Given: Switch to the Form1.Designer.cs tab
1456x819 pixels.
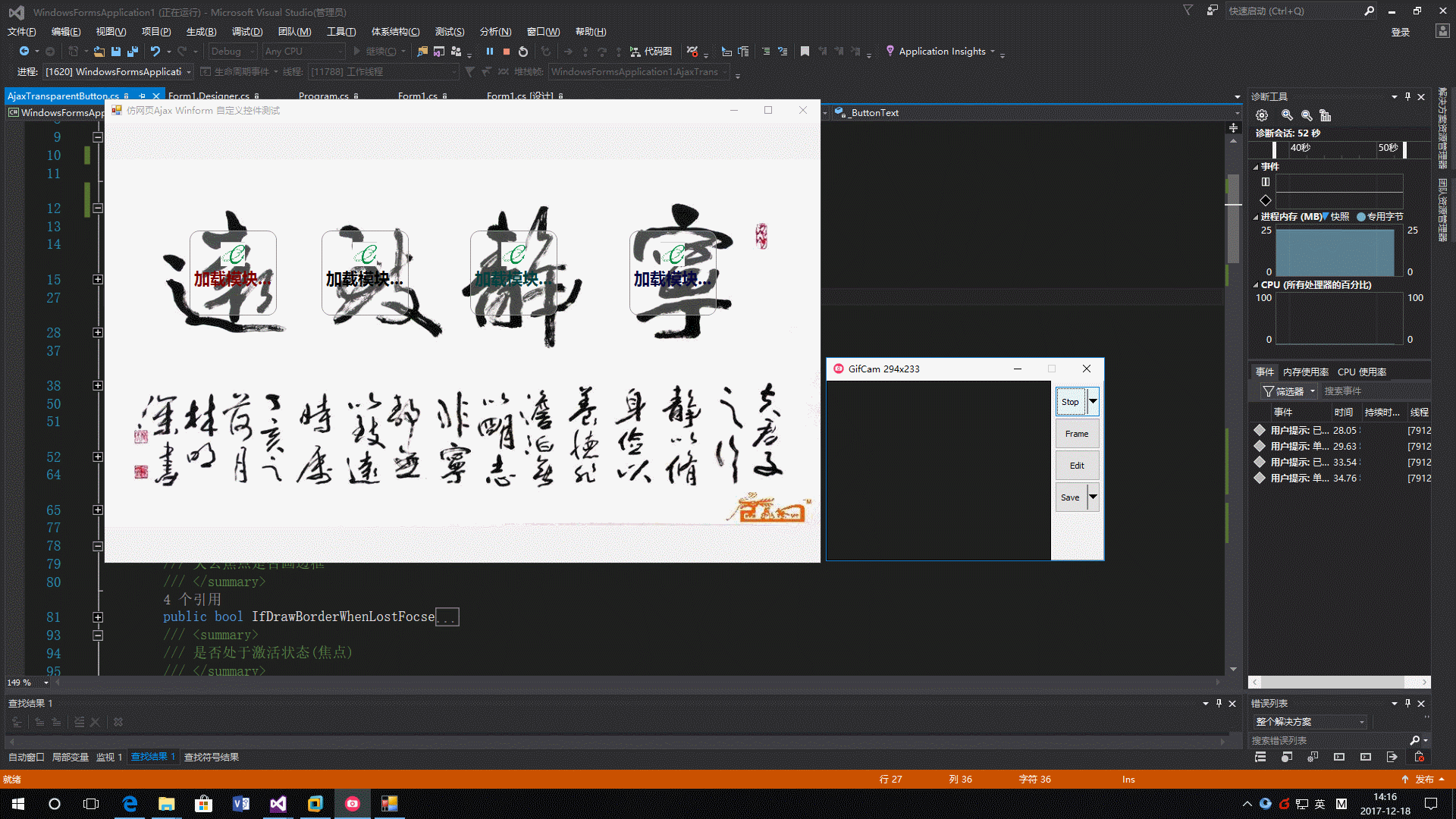Looking at the screenshot, I should pos(209,96).
